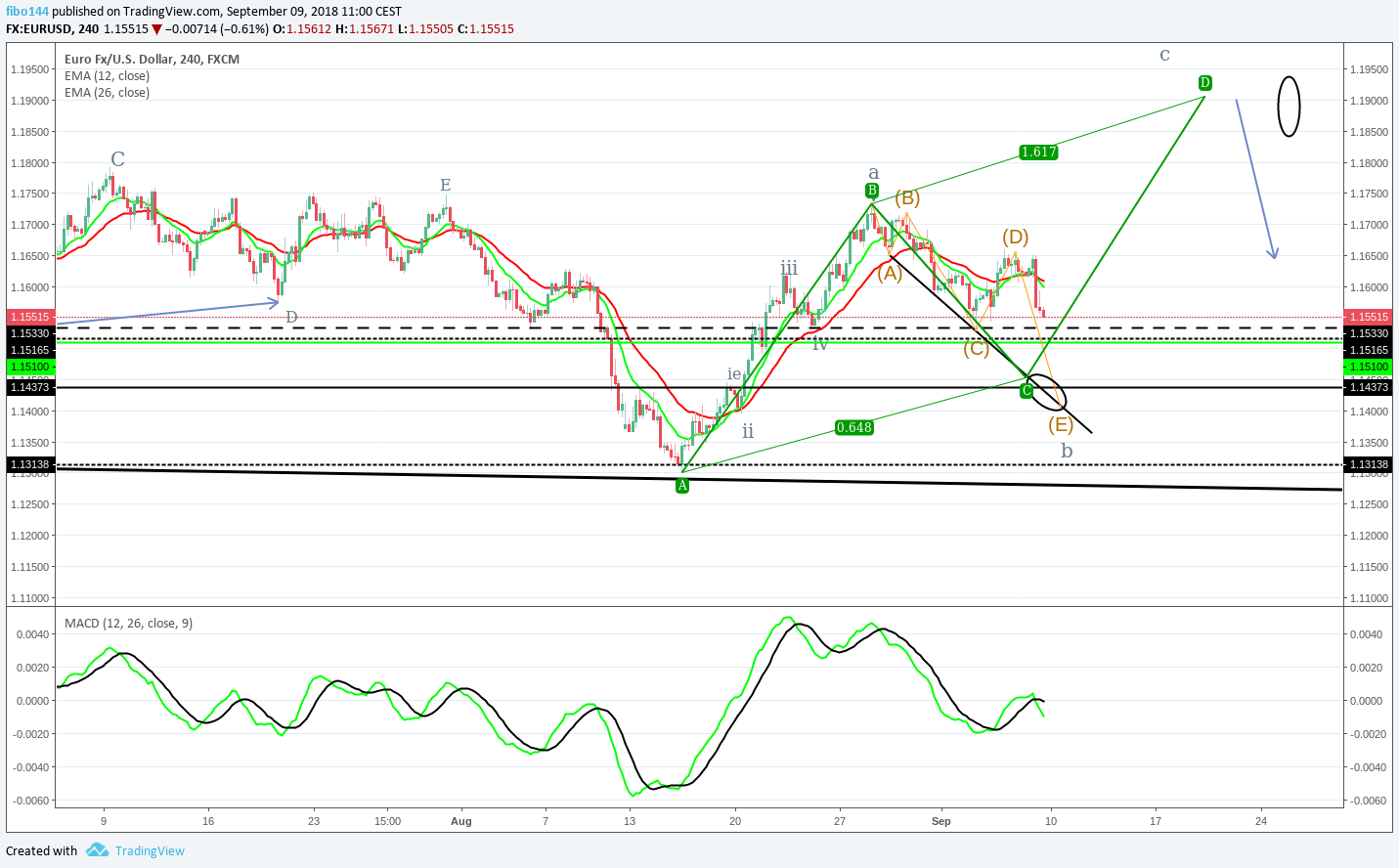Open the fibo144 author profile link
This screenshot has height=868, width=1399.
point(27,12)
